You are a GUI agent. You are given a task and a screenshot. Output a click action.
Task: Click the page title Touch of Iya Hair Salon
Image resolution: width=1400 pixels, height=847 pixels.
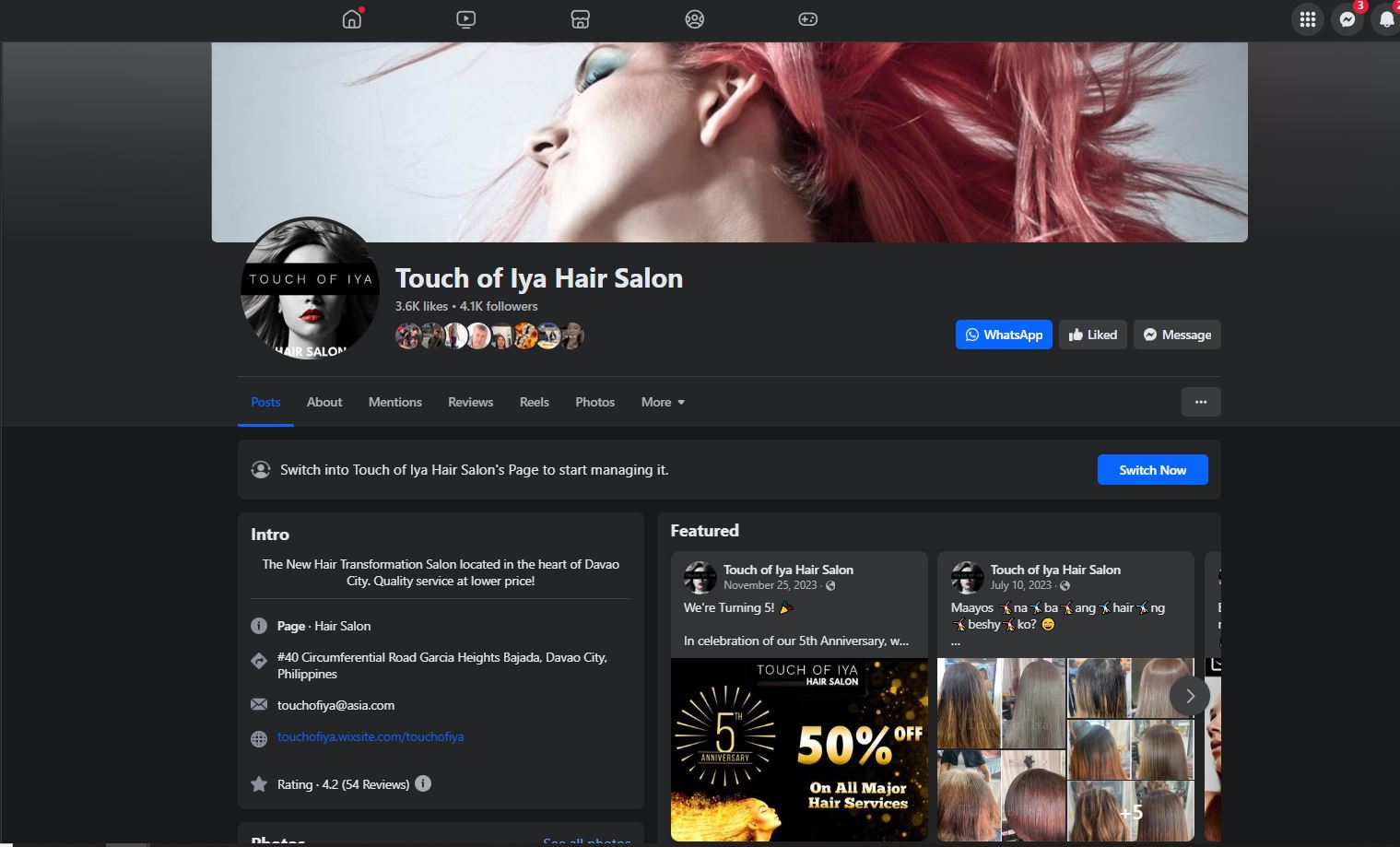[x=539, y=278]
